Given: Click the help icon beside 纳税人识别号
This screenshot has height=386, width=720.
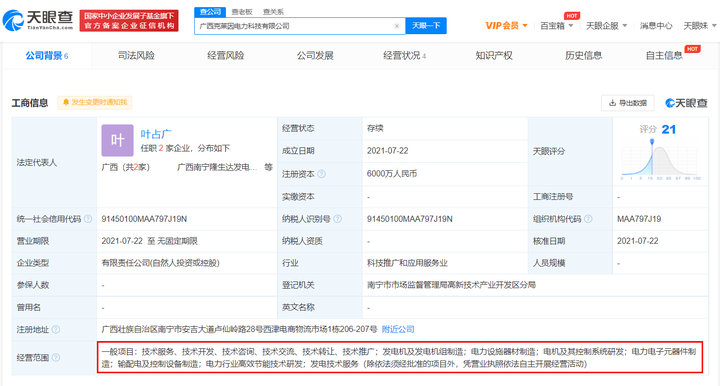Looking at the screenshot, I should coord(338,219).
